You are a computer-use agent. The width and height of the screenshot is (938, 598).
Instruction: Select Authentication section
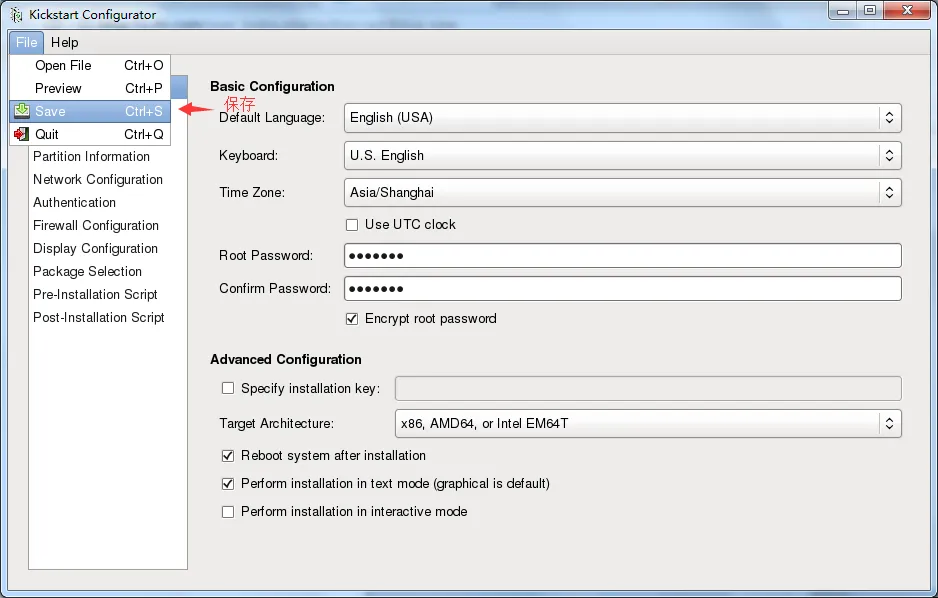tap(75, 203)
